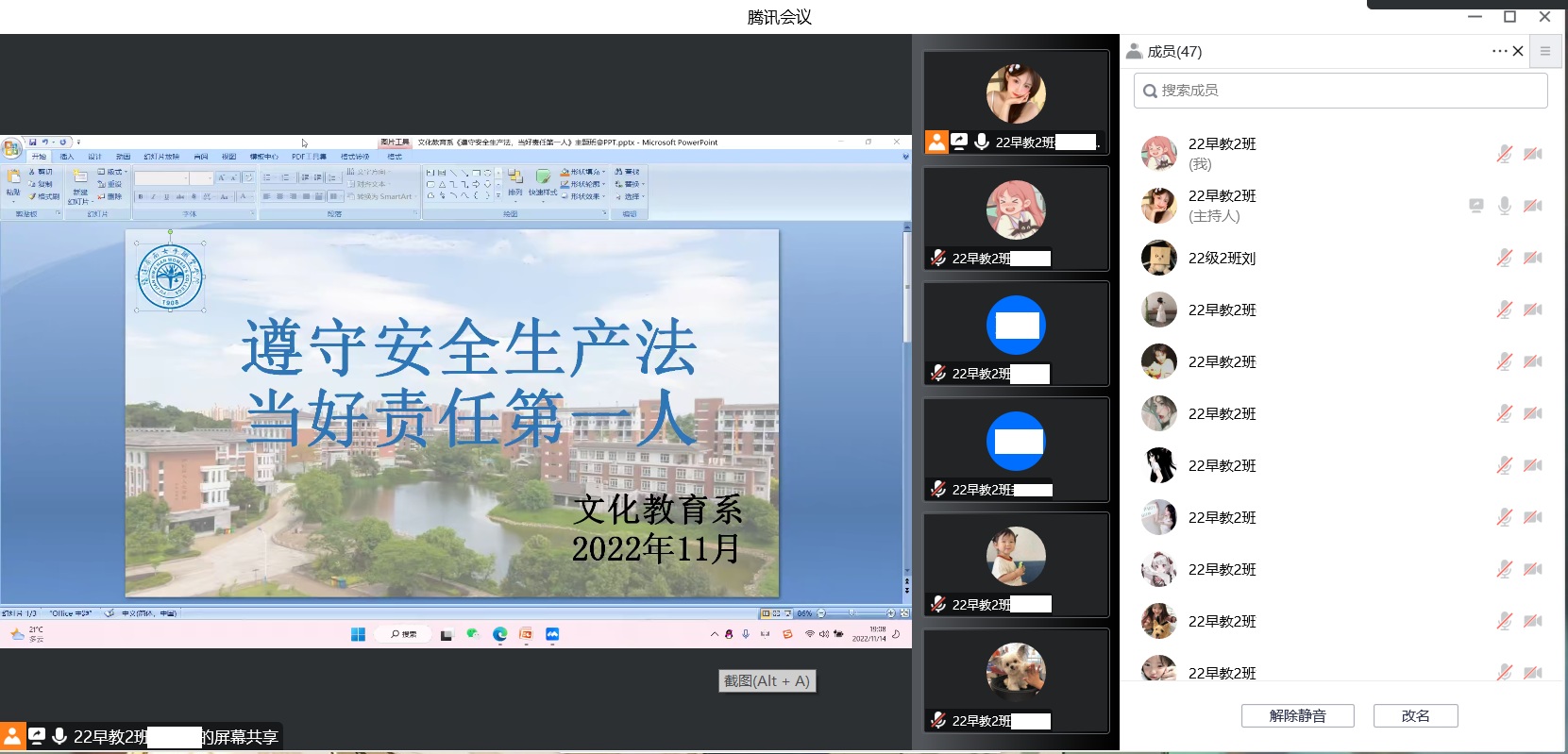Click the 解除静音 unmute button
The height and width of the screenshot is (754, 1568).
click(1298, 715)
